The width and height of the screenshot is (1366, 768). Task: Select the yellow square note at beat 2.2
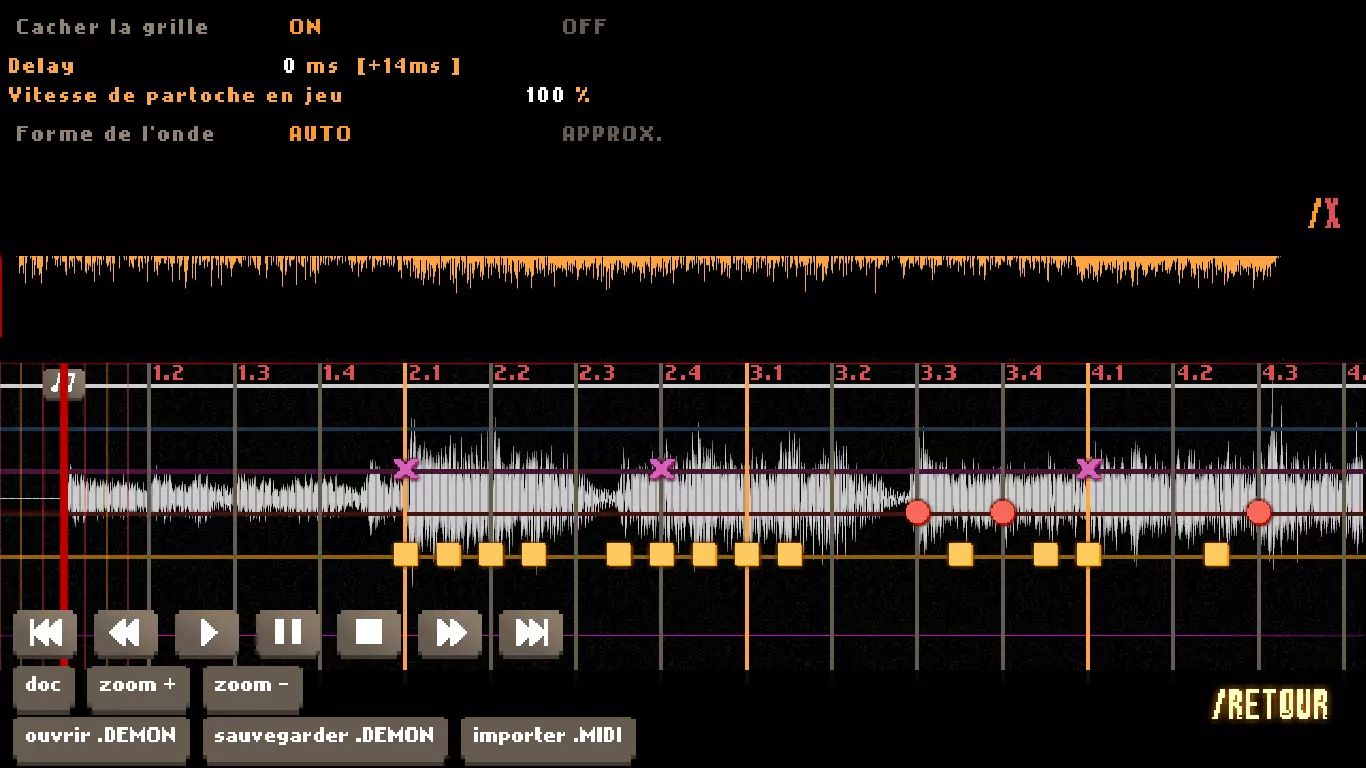click(491, 555)
